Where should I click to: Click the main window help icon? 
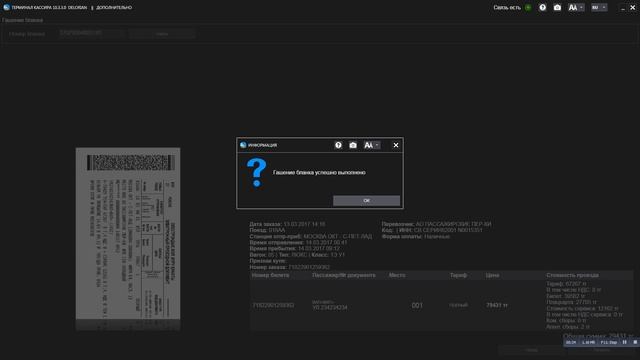542,7
